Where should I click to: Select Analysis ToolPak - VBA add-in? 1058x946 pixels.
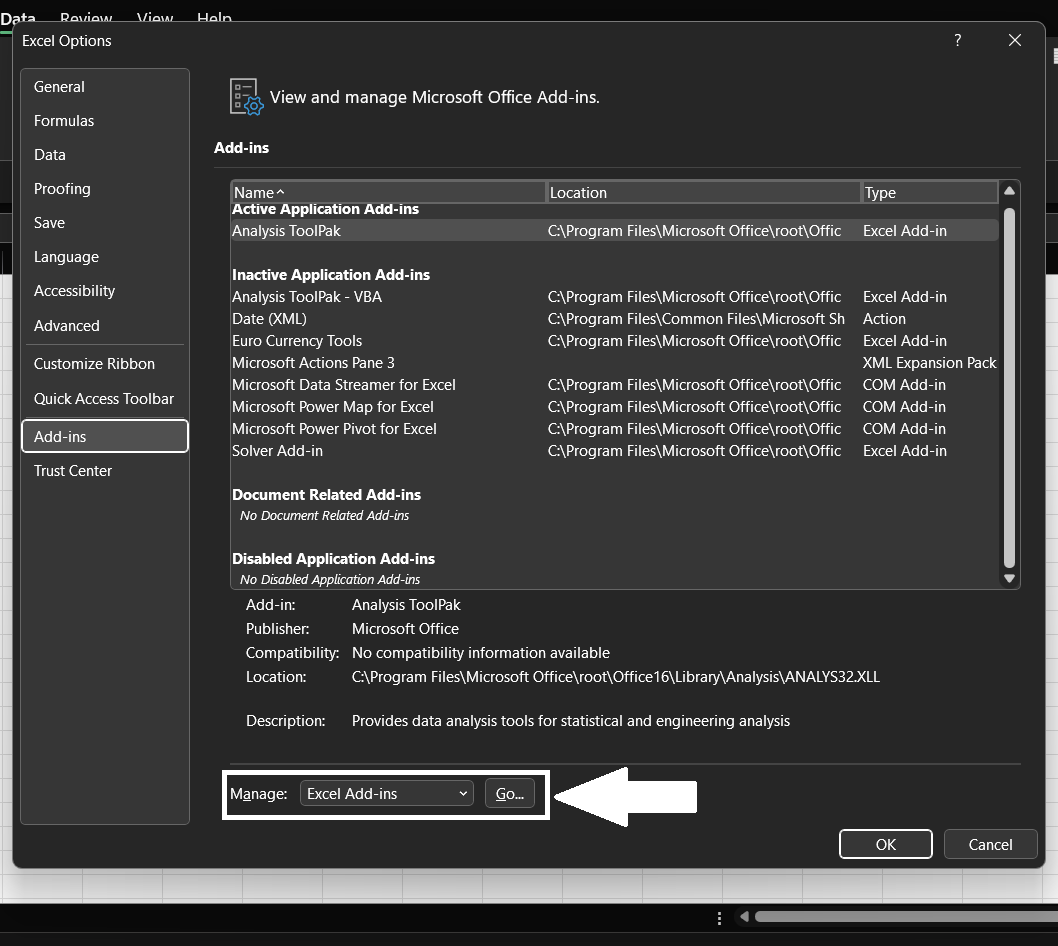pyautogui.click(x=614, y=297)
